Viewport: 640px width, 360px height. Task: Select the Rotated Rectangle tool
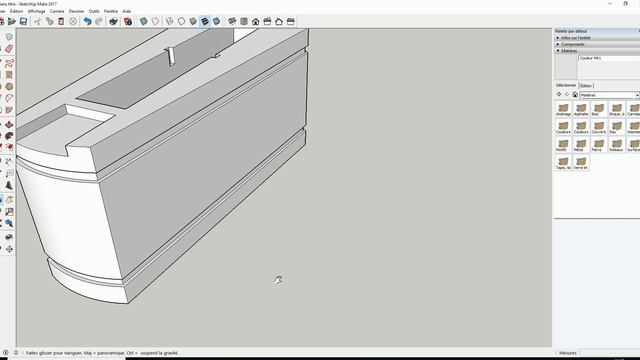tap(9, 75)
